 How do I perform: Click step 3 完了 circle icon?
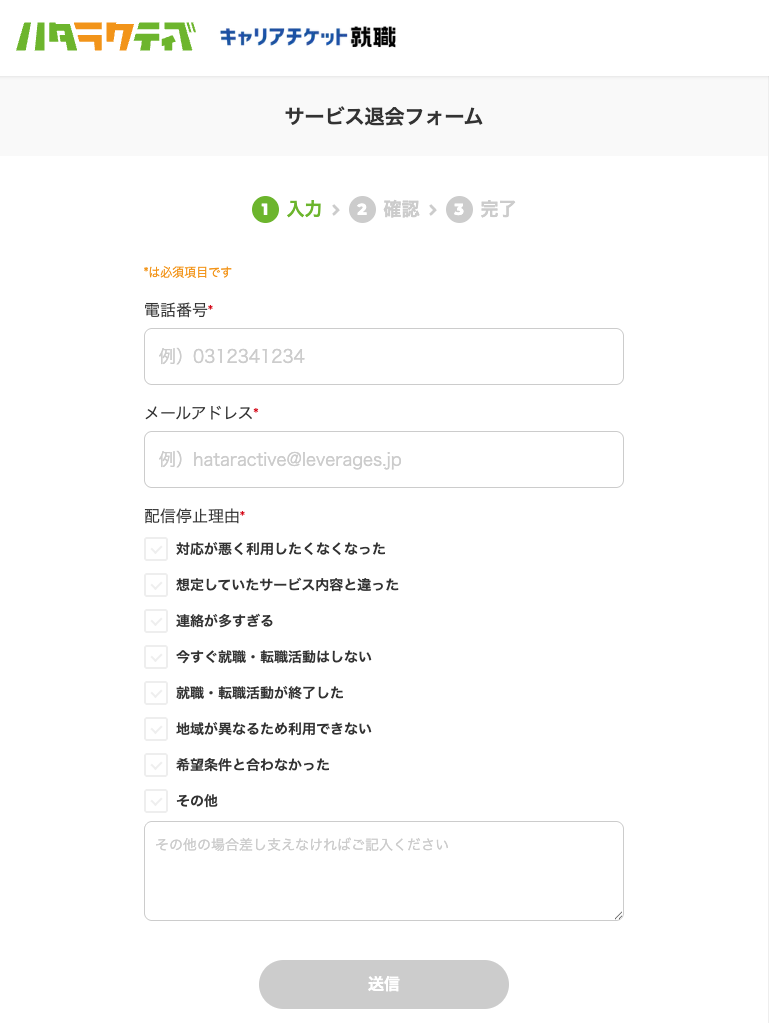[459, 210]
